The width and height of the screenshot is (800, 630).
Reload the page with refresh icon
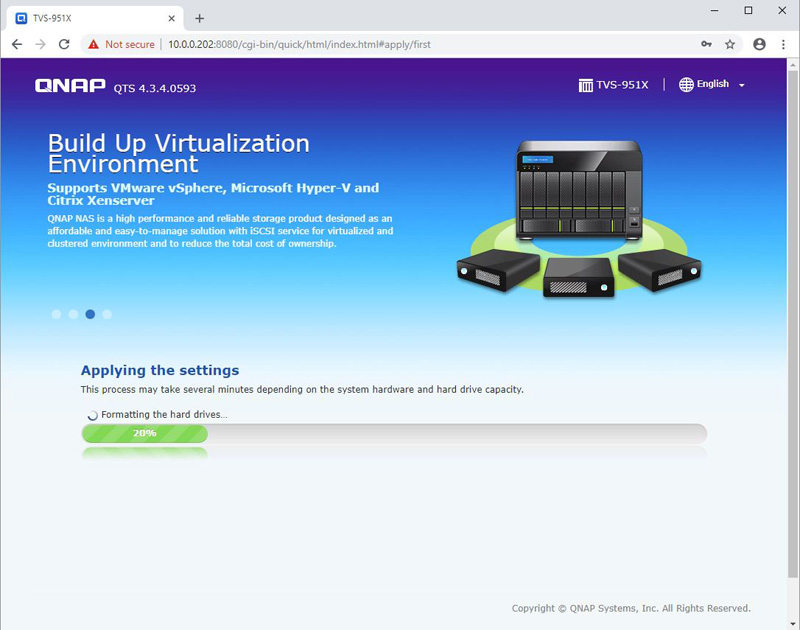coord(64,44)
